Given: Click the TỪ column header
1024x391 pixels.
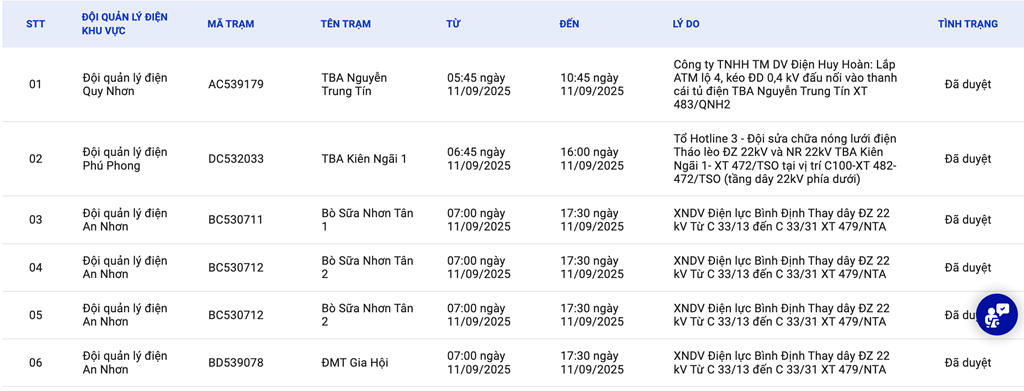Looking at the screenshot, I should coord(453,24).
